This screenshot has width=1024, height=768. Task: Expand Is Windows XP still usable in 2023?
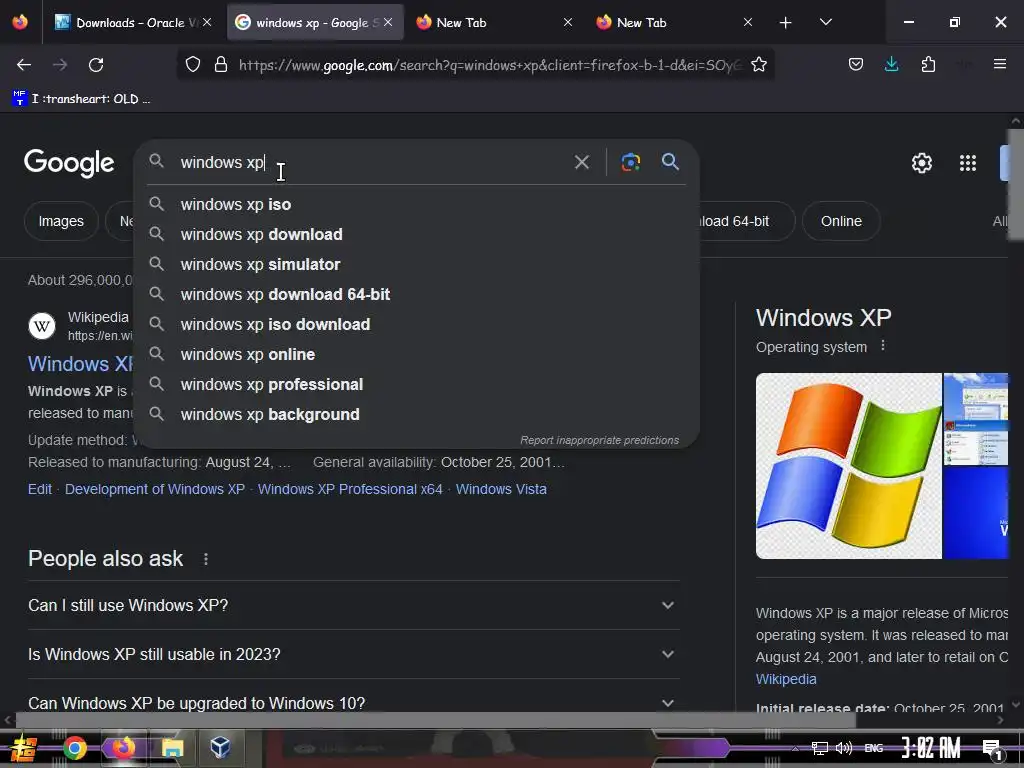tap(353, 654)
